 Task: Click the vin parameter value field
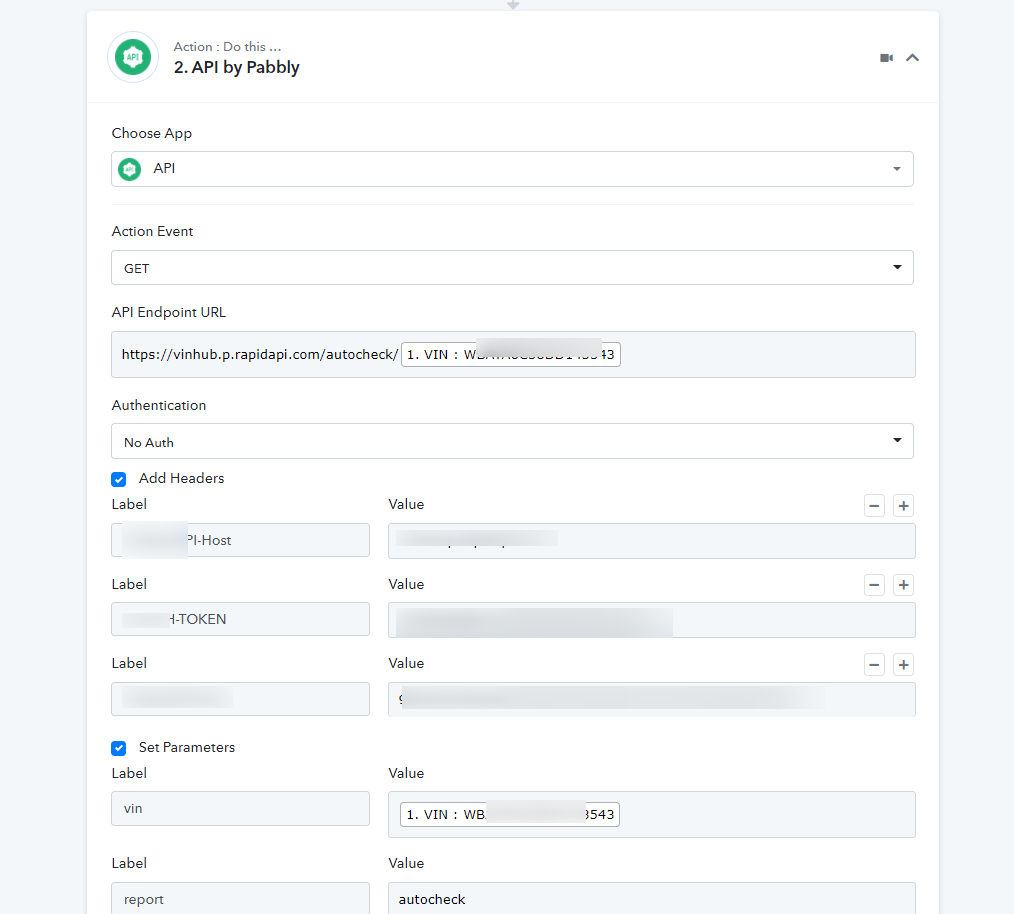pyautogui.click(x=651, y=814)
